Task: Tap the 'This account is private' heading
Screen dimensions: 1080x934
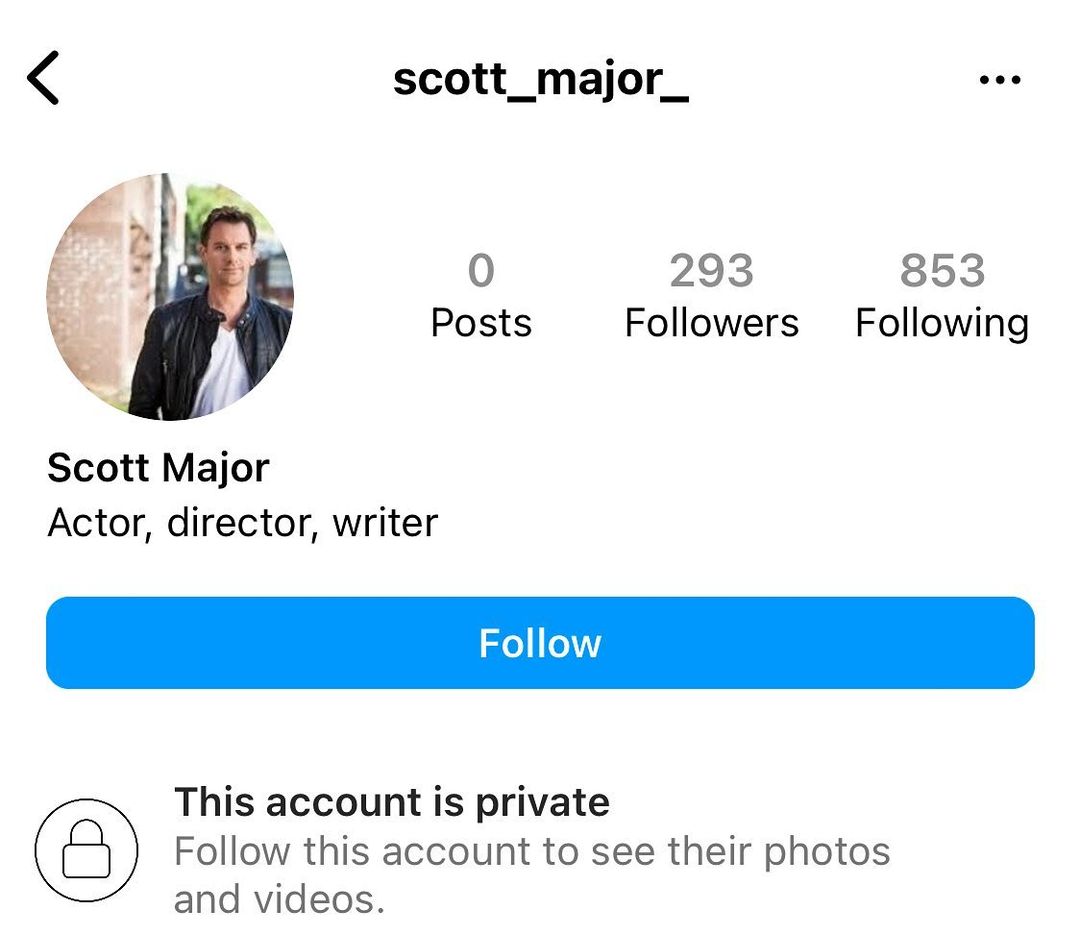Action: click(x=392, y=802)
